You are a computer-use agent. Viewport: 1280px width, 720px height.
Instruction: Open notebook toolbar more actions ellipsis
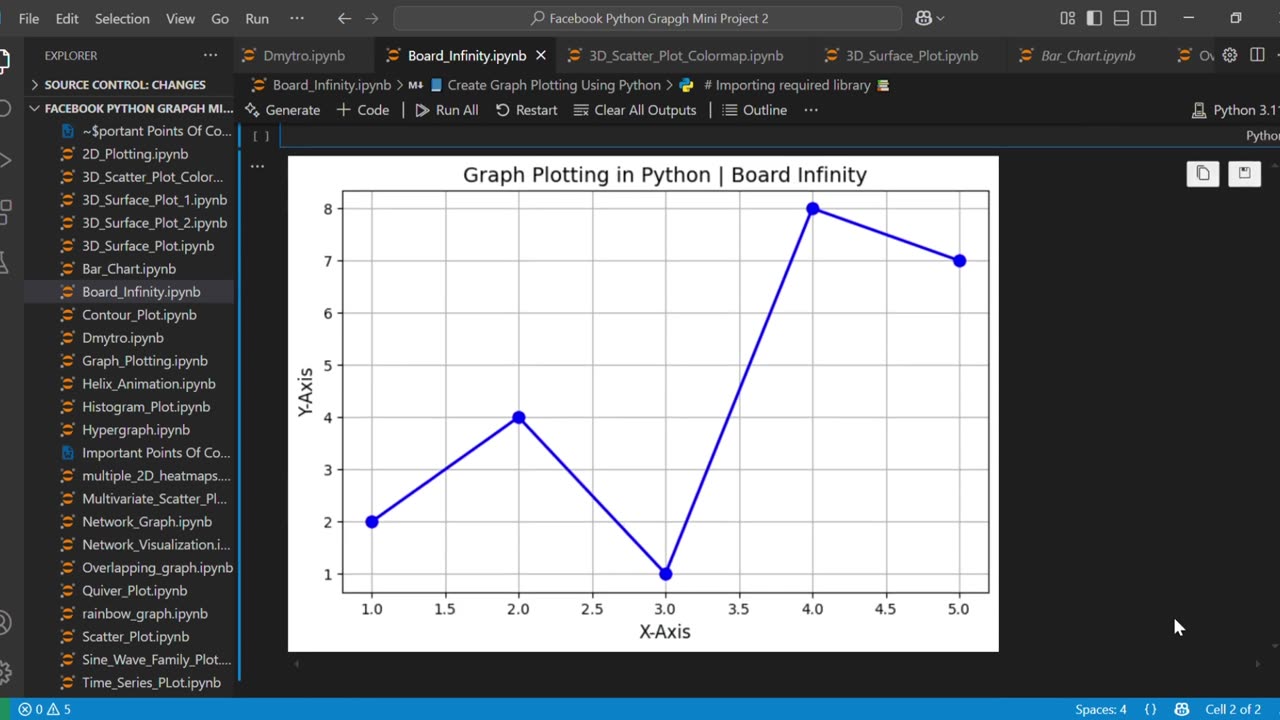(x=811, y=110)
